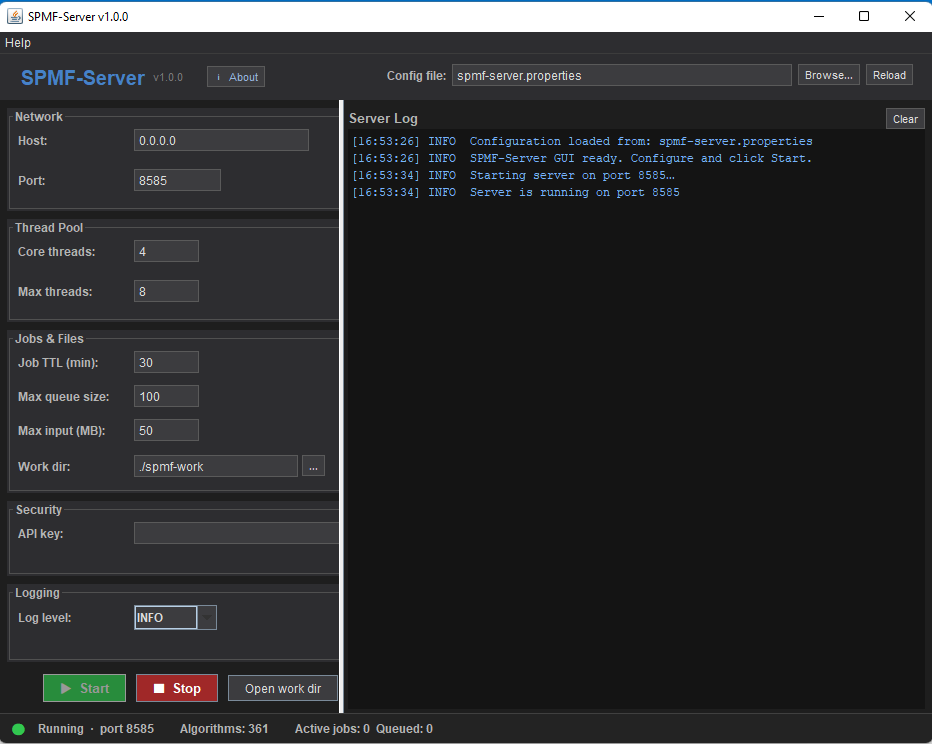Click the Config file path field

tap(621, 75)
